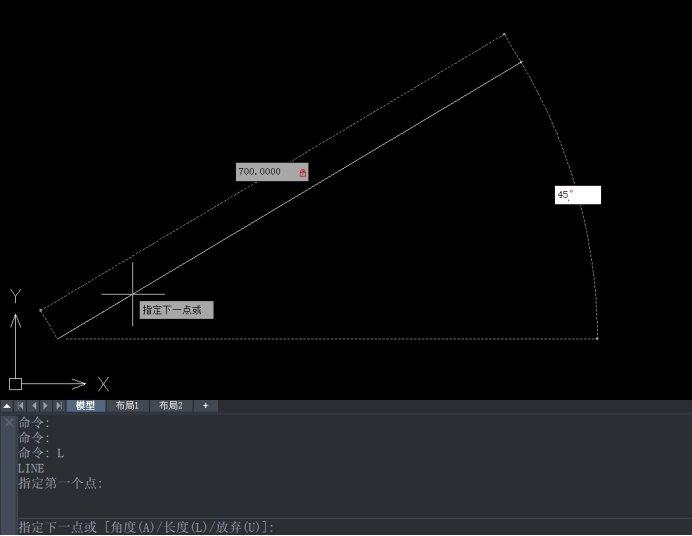
Task: Open the 布局2 layout tab
Action: click(170, 406)
